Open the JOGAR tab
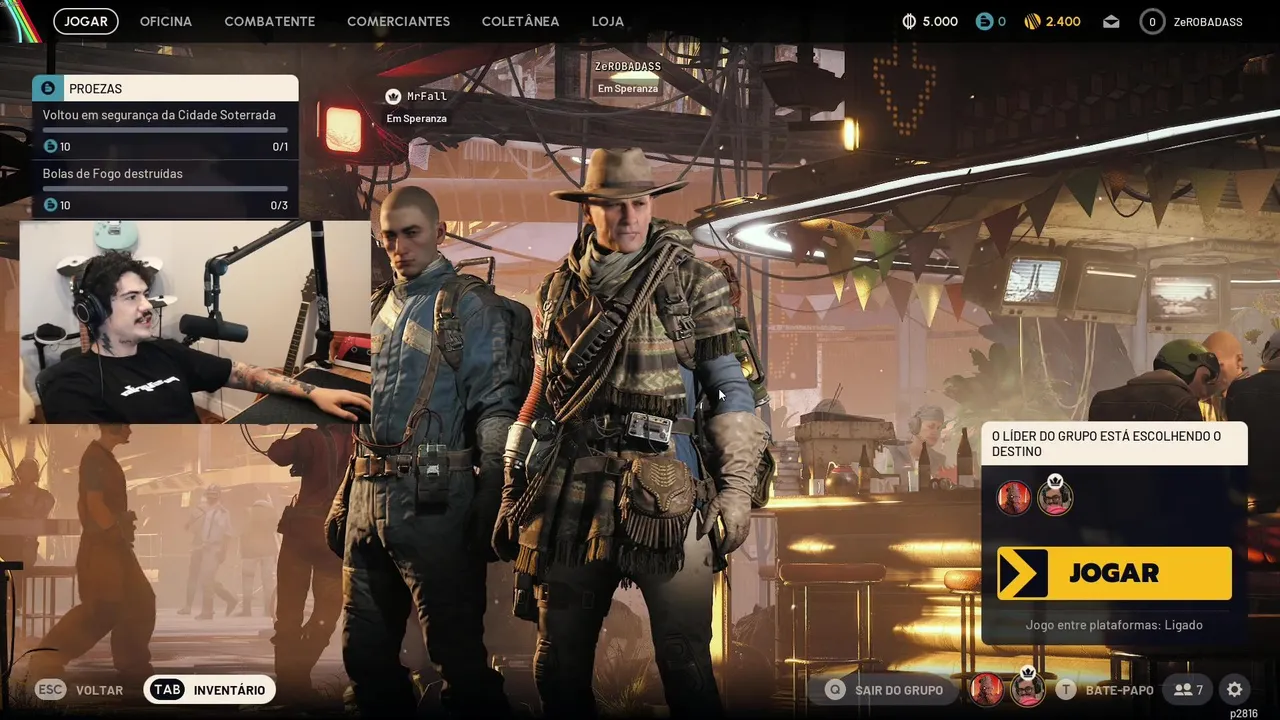This screenshot has width=1280, height=720. (x=86, y=21)
